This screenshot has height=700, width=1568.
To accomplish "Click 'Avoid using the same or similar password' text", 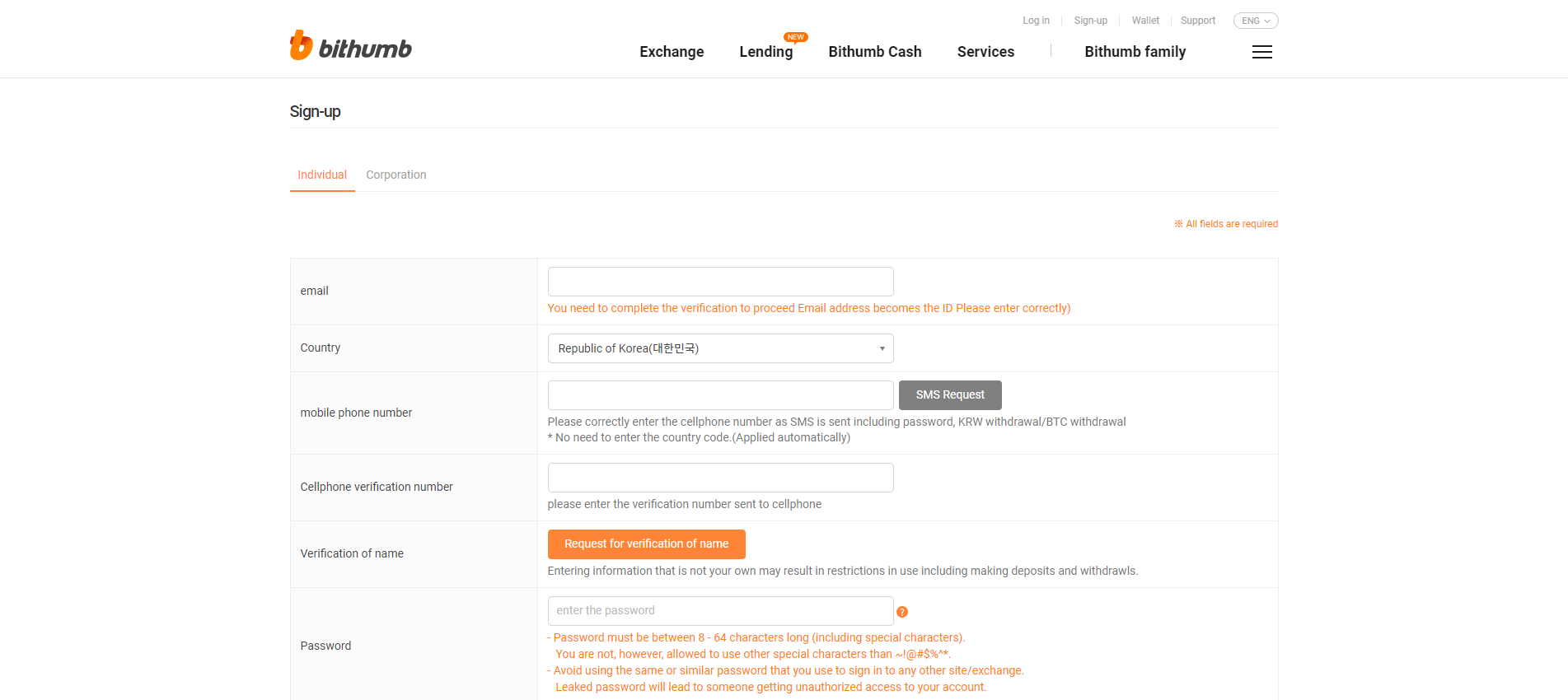I will 785,670.
